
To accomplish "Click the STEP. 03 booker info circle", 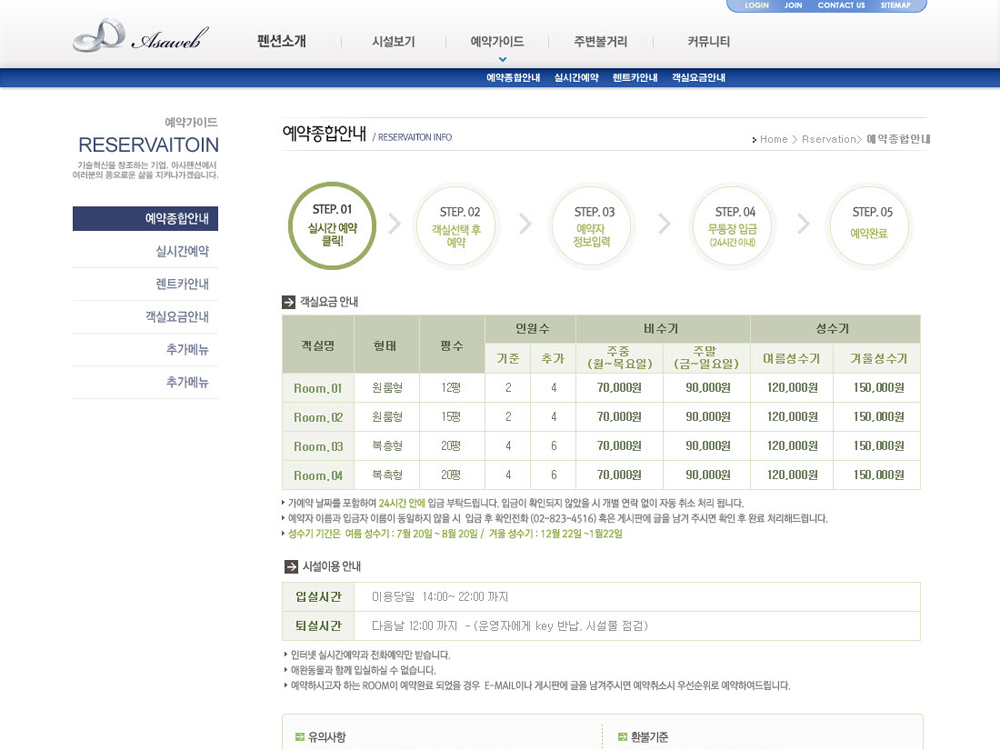I will [594, 227].
